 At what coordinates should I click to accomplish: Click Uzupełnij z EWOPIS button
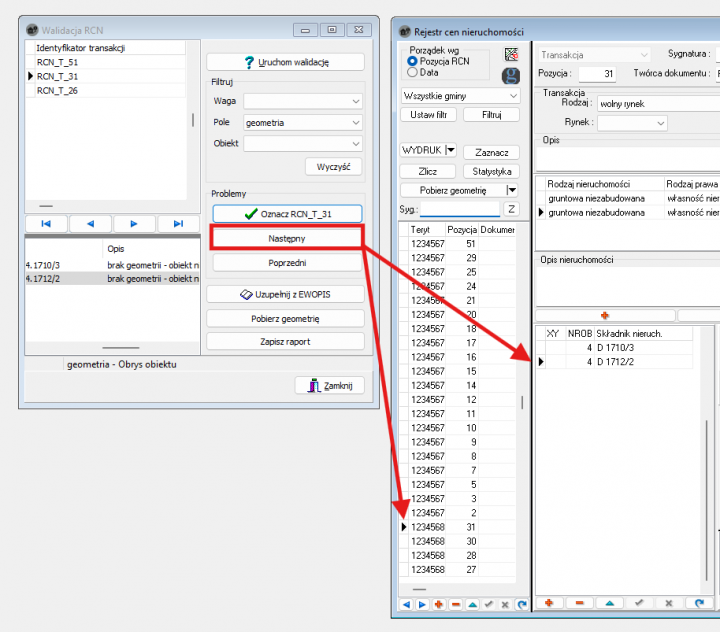pos(286,294)
